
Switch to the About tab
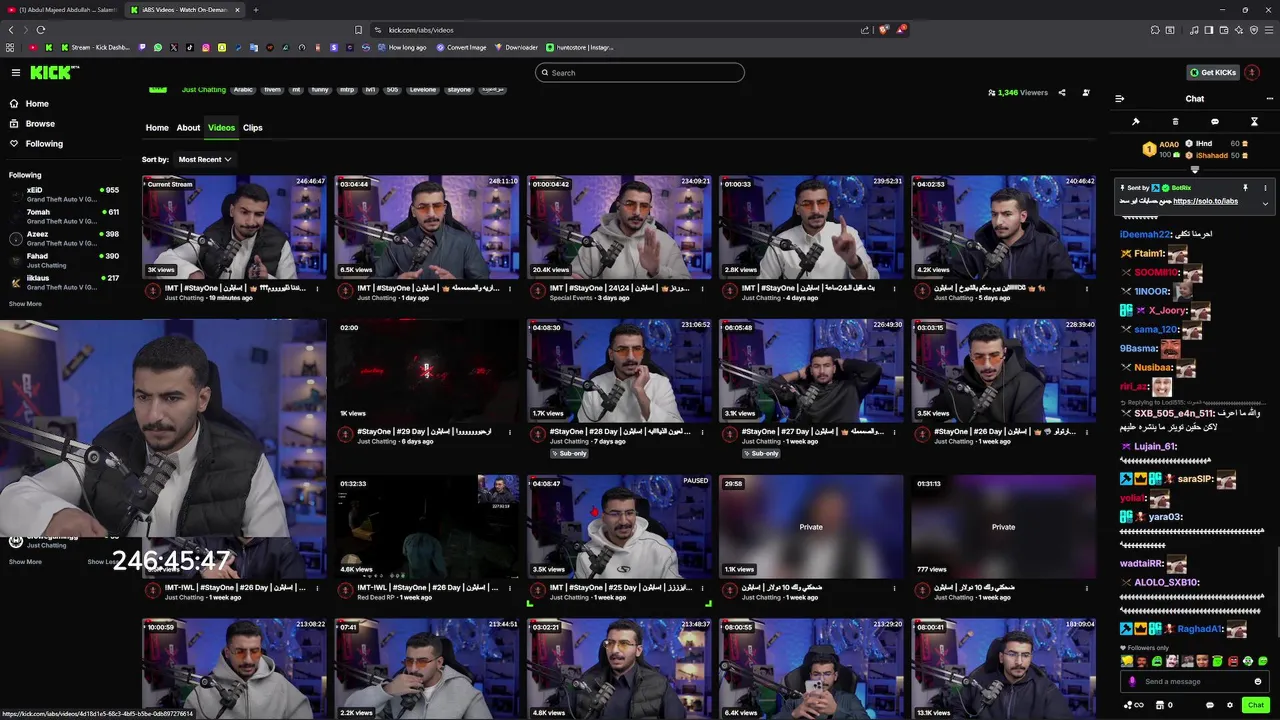(x=188, y=128)
